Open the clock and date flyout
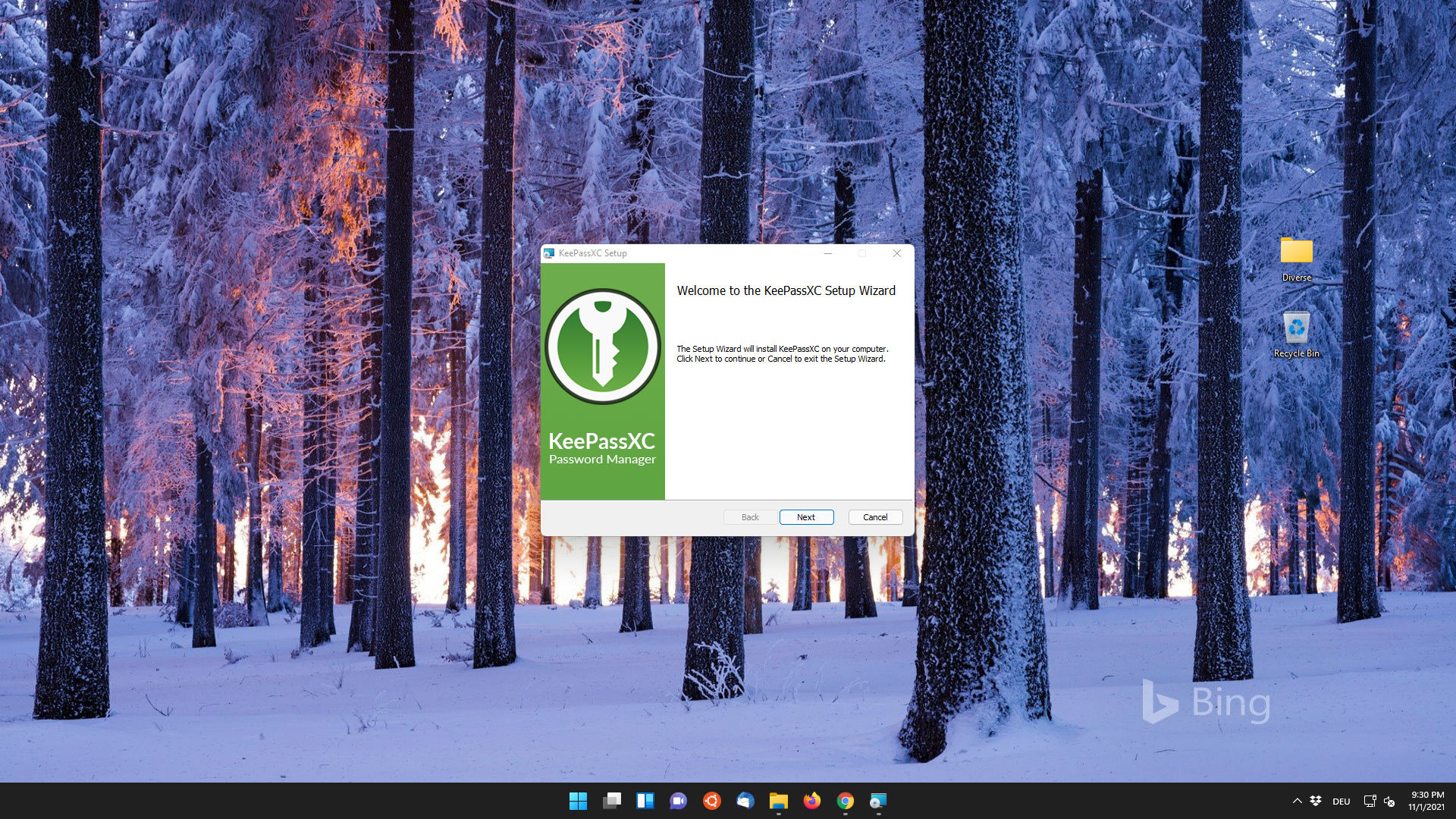1456x819 pixels. click(x=1426, y=801)
